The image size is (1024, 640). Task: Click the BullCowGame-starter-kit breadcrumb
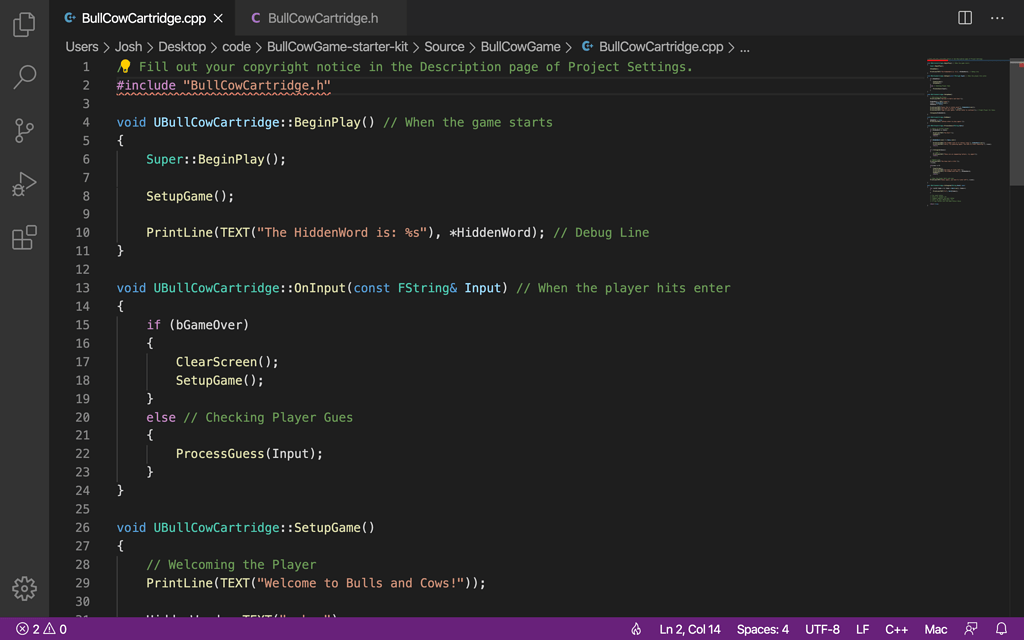[x=337, y=47]
